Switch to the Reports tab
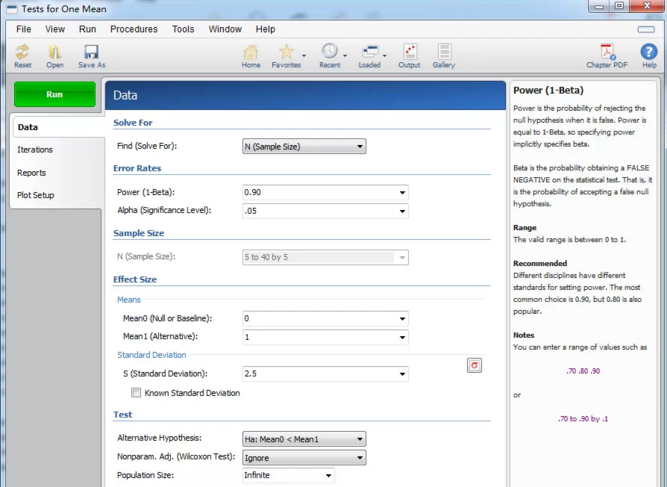 32,173
